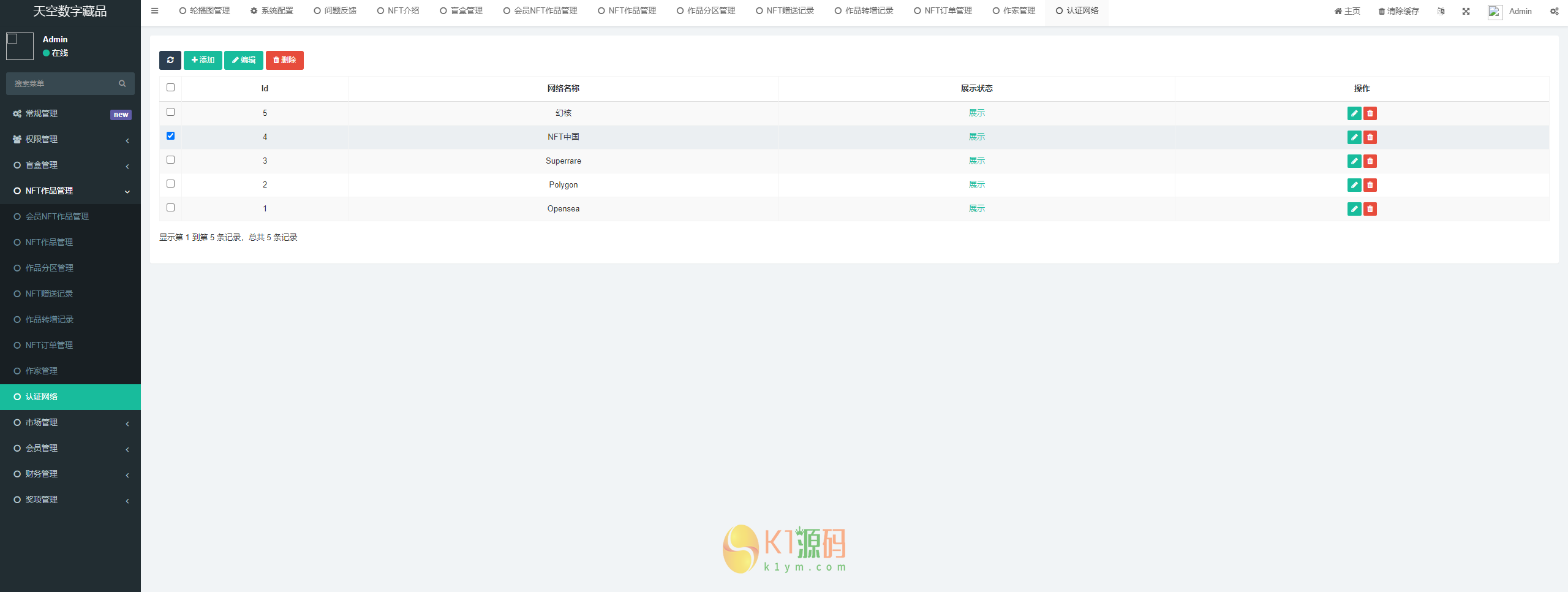Open 常规管理 in the sidebar
1568x592 pixels.
click(70, 113)
